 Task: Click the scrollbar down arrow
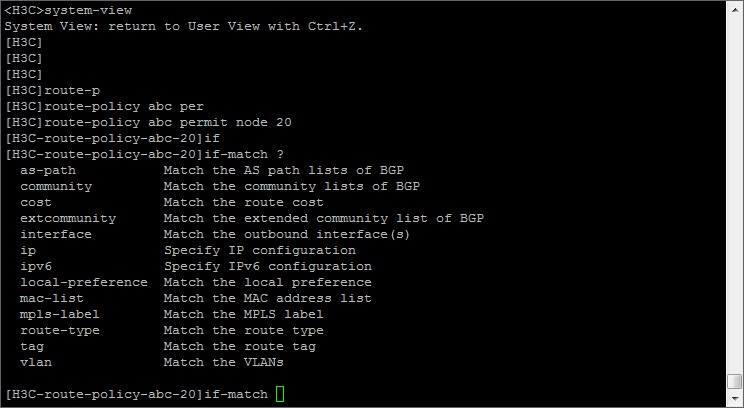point(735,398)
